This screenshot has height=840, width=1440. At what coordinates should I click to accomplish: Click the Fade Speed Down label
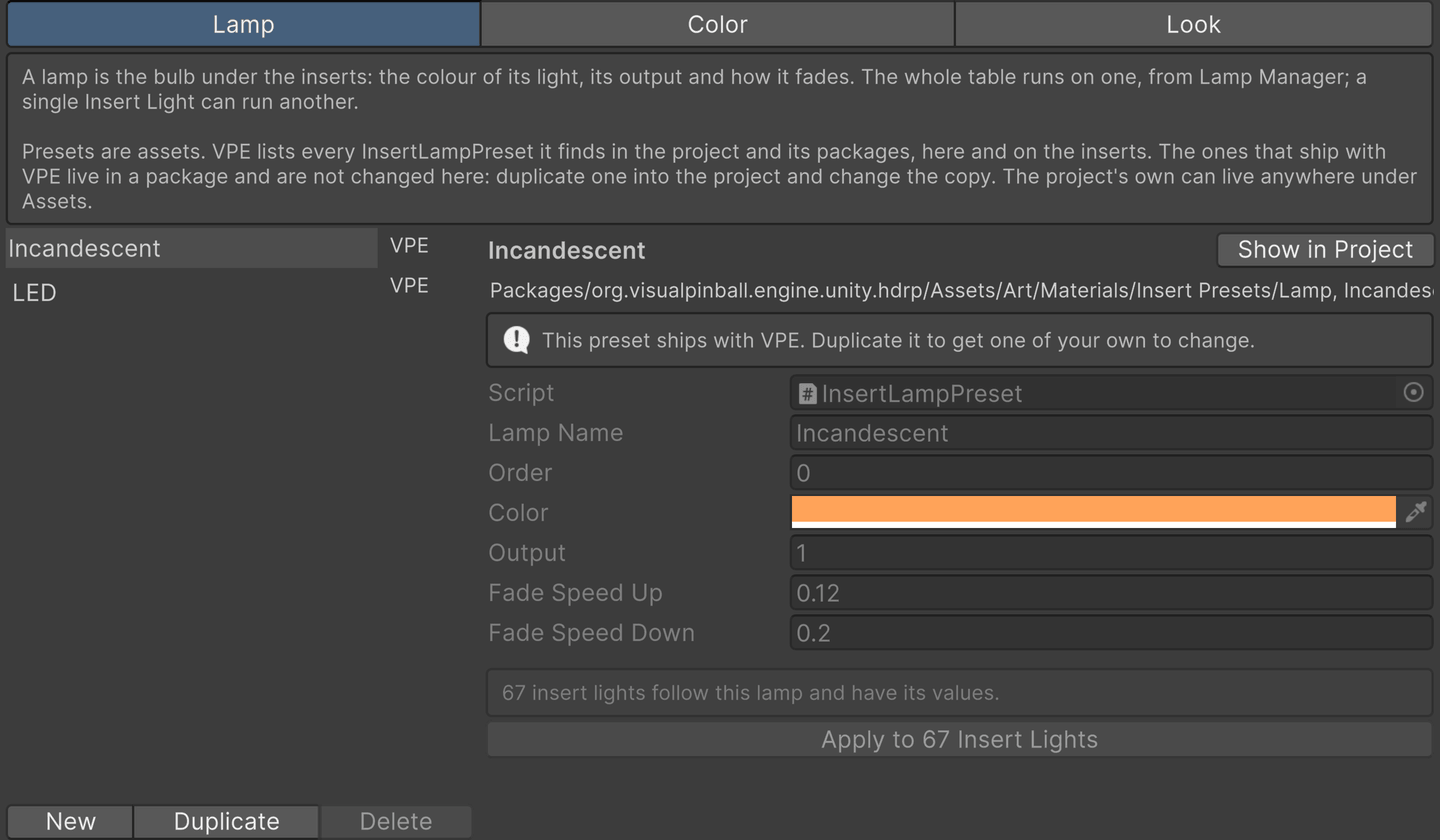tap(591, 633)
